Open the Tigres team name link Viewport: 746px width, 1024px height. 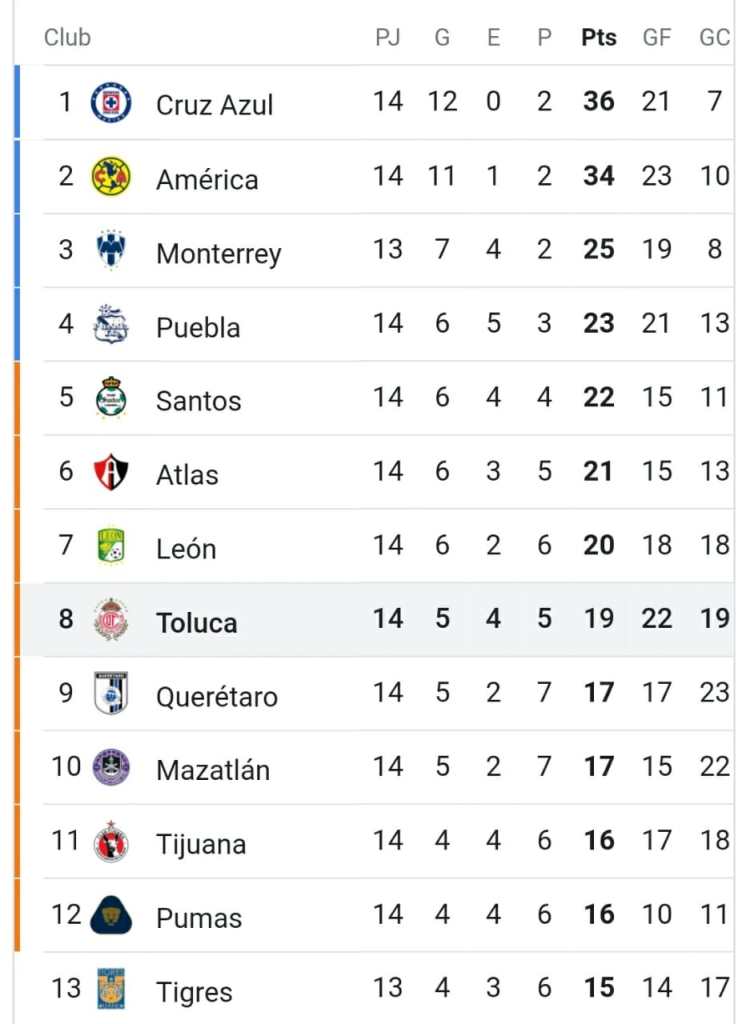click(194, 992)
